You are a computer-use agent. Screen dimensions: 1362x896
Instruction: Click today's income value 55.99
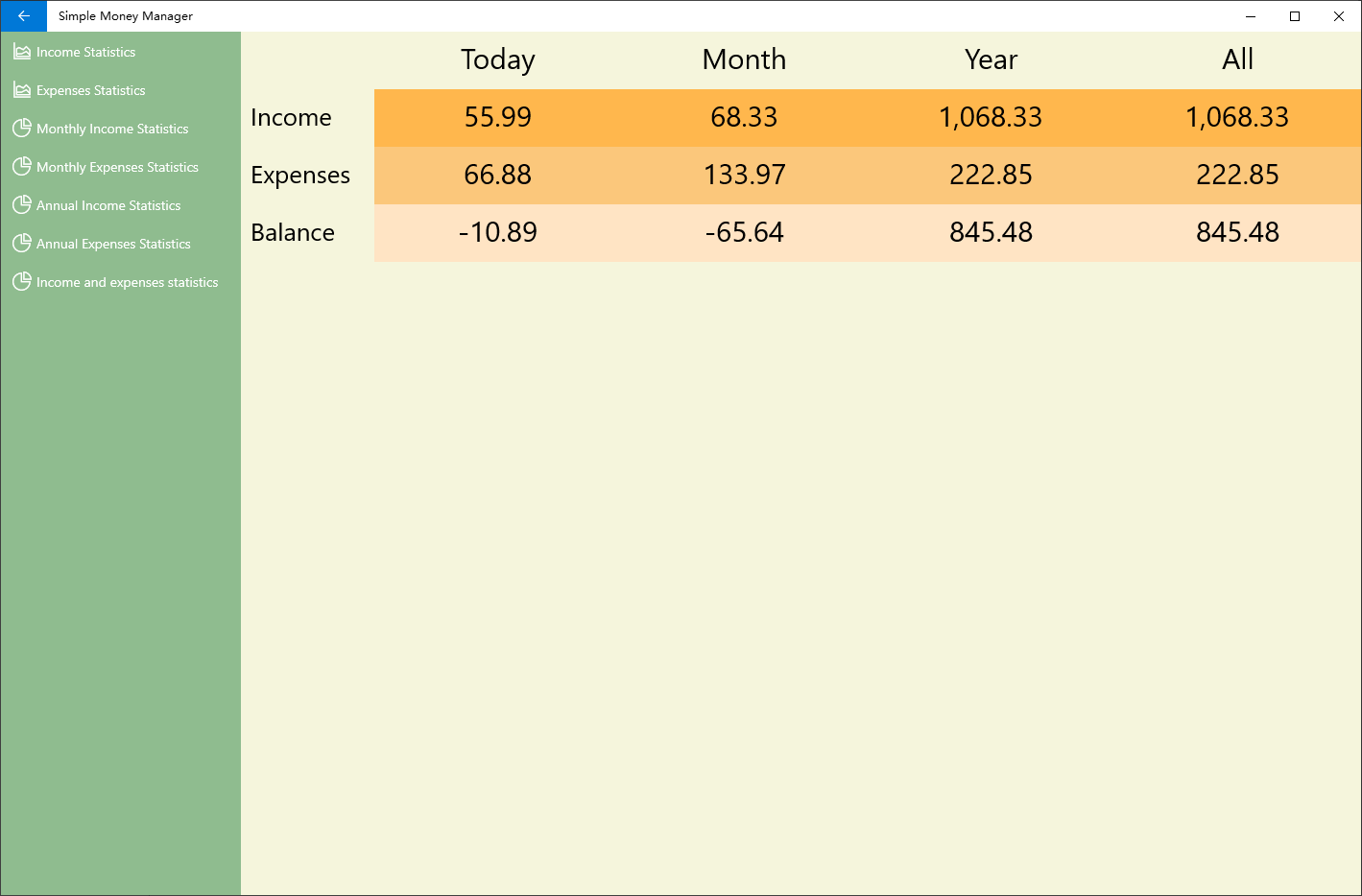497,117
